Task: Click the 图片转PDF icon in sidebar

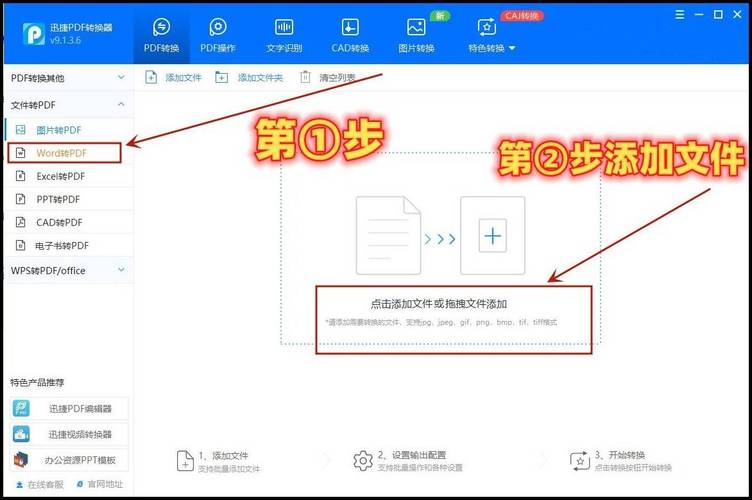Action: (21, 129)
